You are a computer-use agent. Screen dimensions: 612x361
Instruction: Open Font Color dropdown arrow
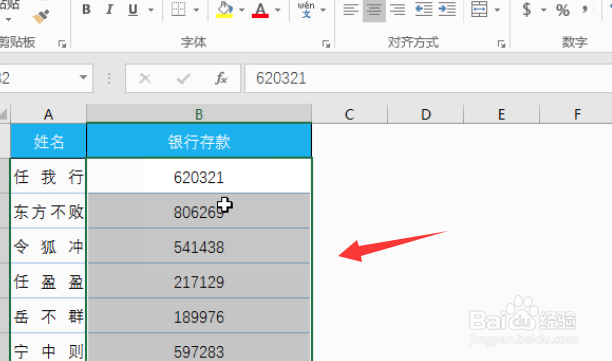[x=278, y=10]
